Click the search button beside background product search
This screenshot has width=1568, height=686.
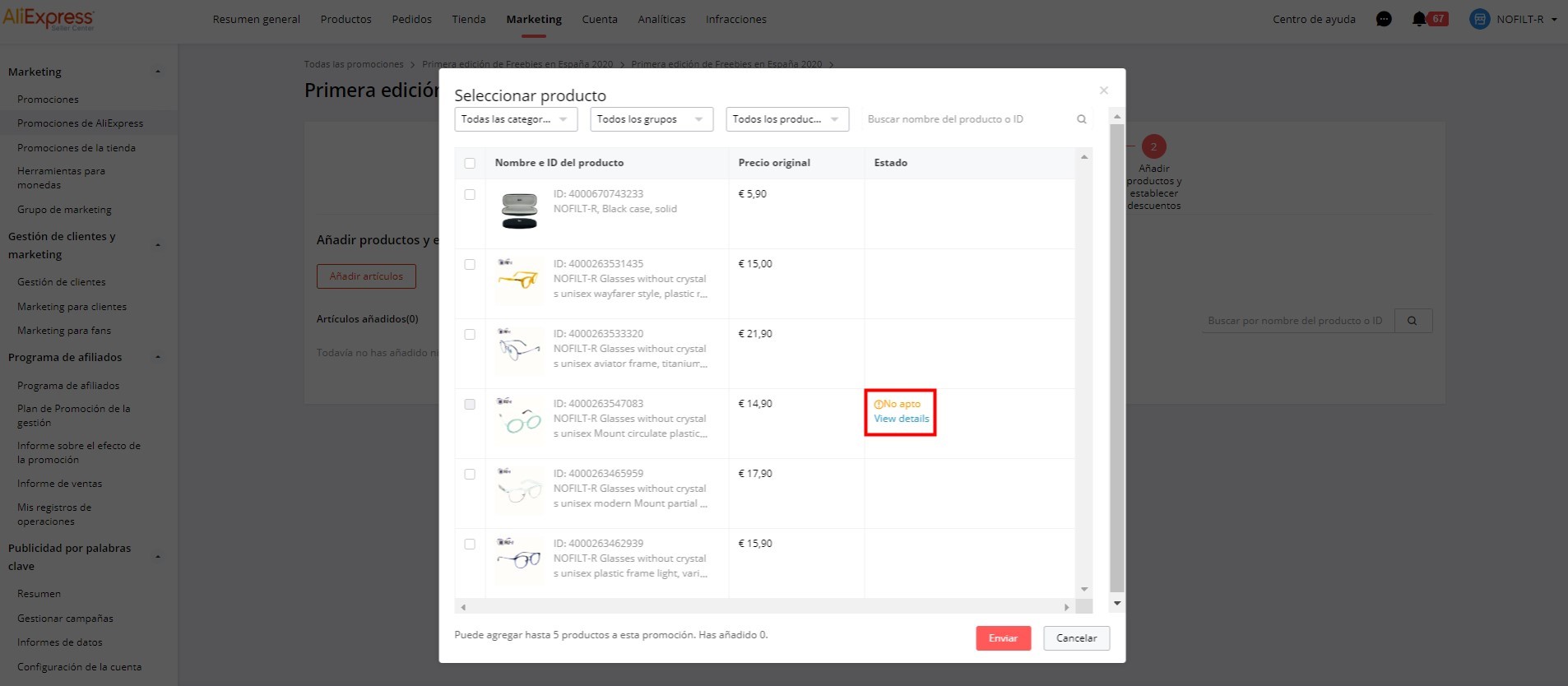pyautogui.click(x=1413, y=321)
